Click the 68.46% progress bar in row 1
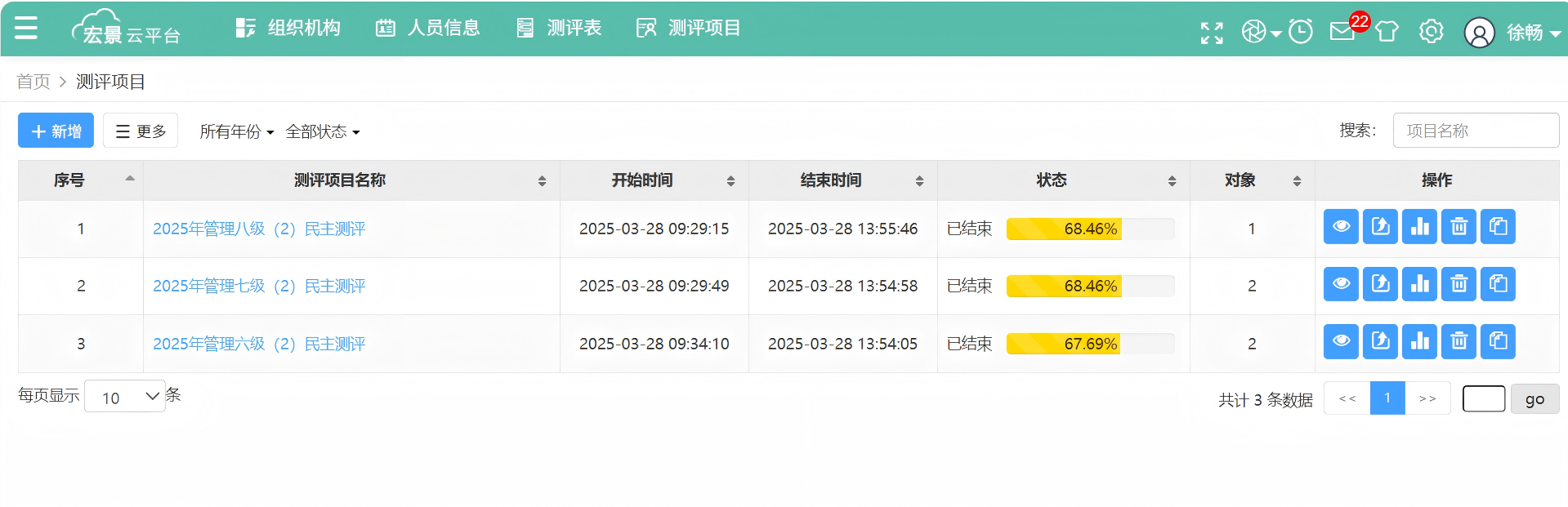 coord(1089,229)
